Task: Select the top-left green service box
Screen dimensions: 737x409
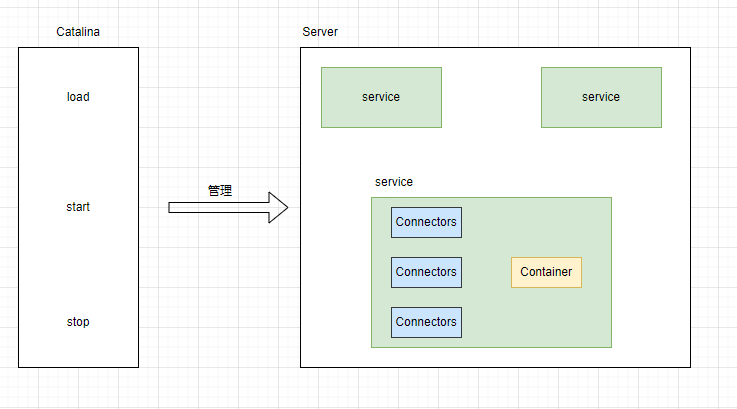Action: (381, 97)
